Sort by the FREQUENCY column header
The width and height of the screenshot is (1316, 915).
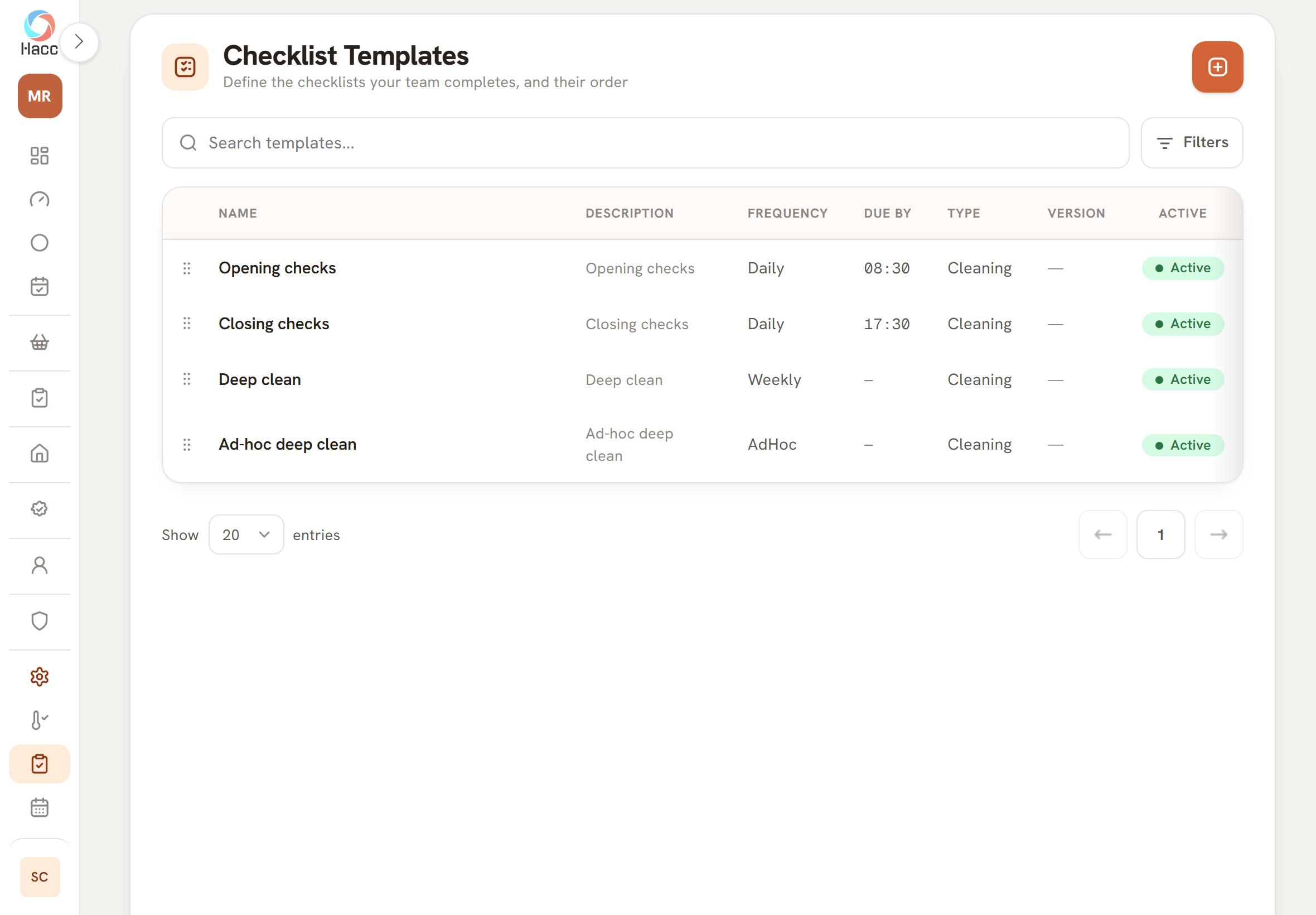(x=787, y=213)
